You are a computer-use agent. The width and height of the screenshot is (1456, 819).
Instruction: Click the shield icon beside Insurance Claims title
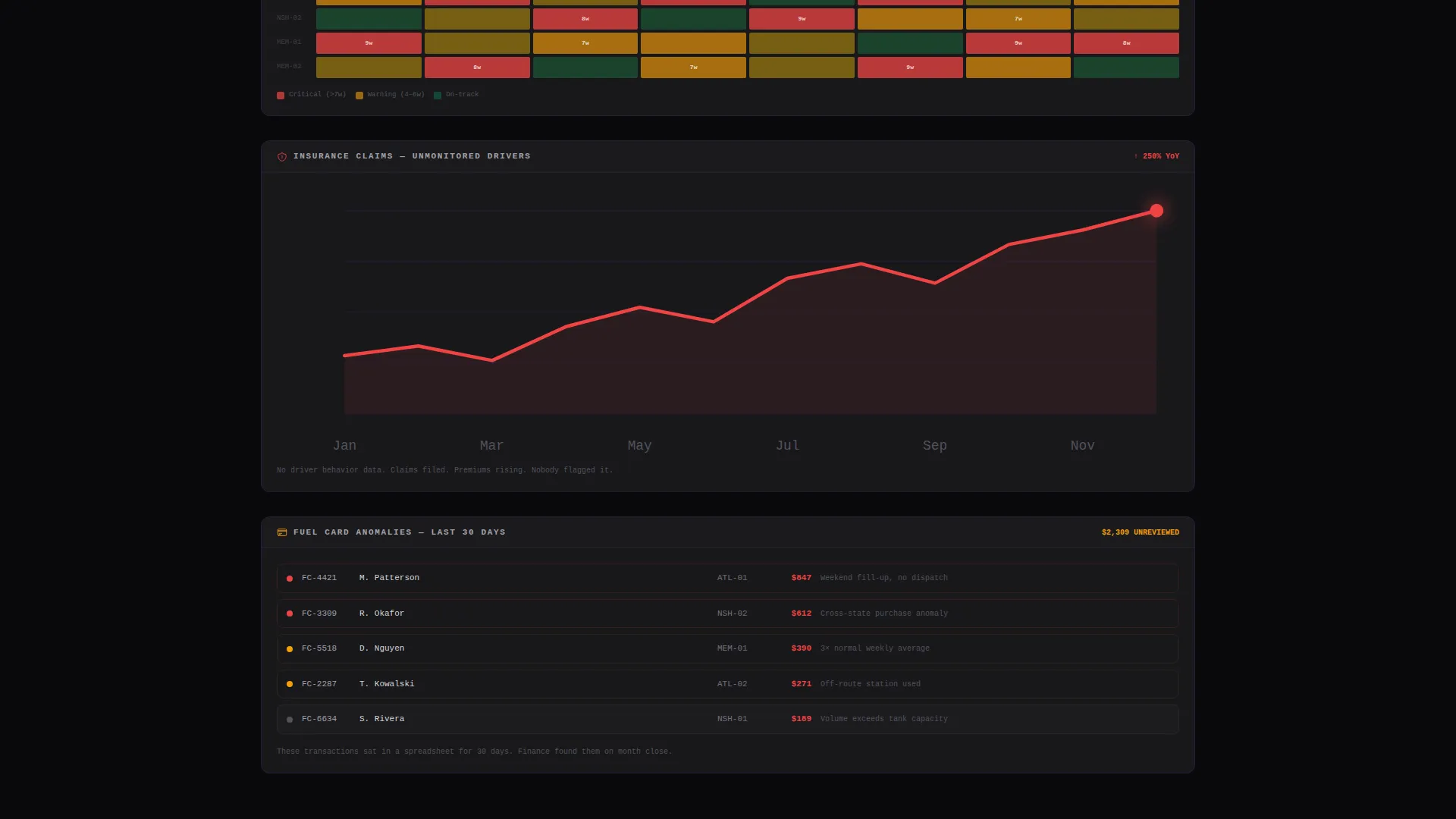[282, 157]
